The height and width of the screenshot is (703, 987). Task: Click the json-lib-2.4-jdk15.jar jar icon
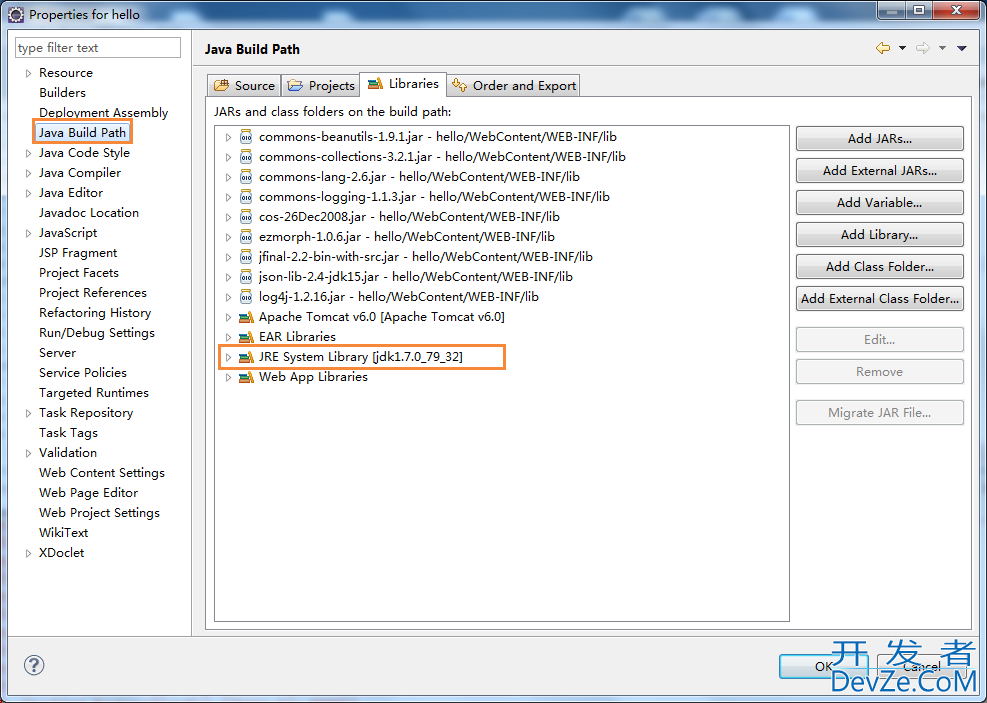pyautogui.click(x=246, y=277)
